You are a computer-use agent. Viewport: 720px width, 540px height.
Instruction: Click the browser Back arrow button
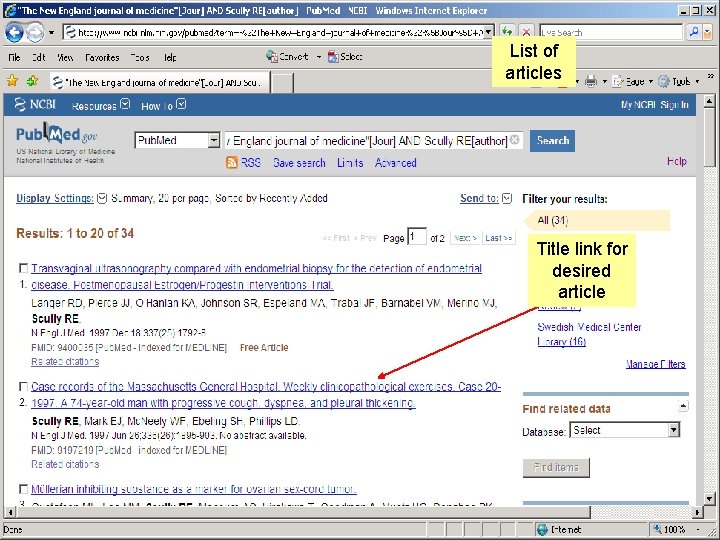click(14, 32)
